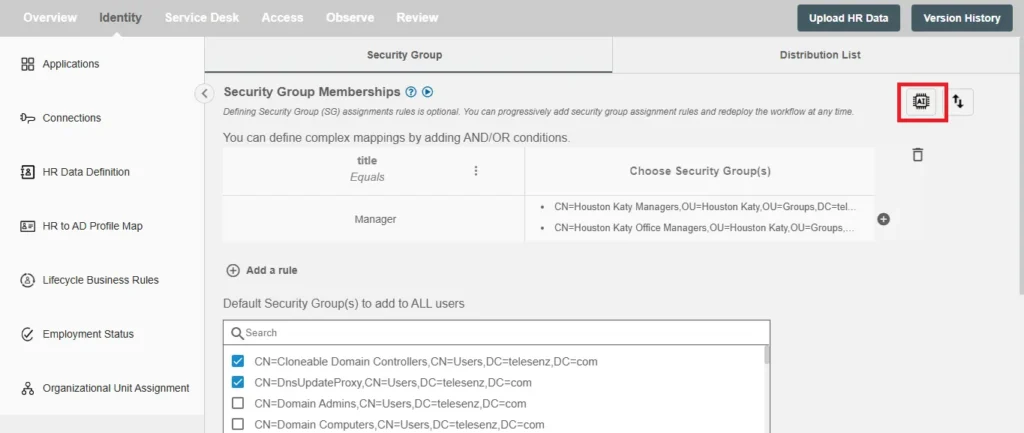The height and width of the screenshot is (433, 1024).
Task: Open the Overview top menu
Action: pyautogui.click(x=50, y=18)
